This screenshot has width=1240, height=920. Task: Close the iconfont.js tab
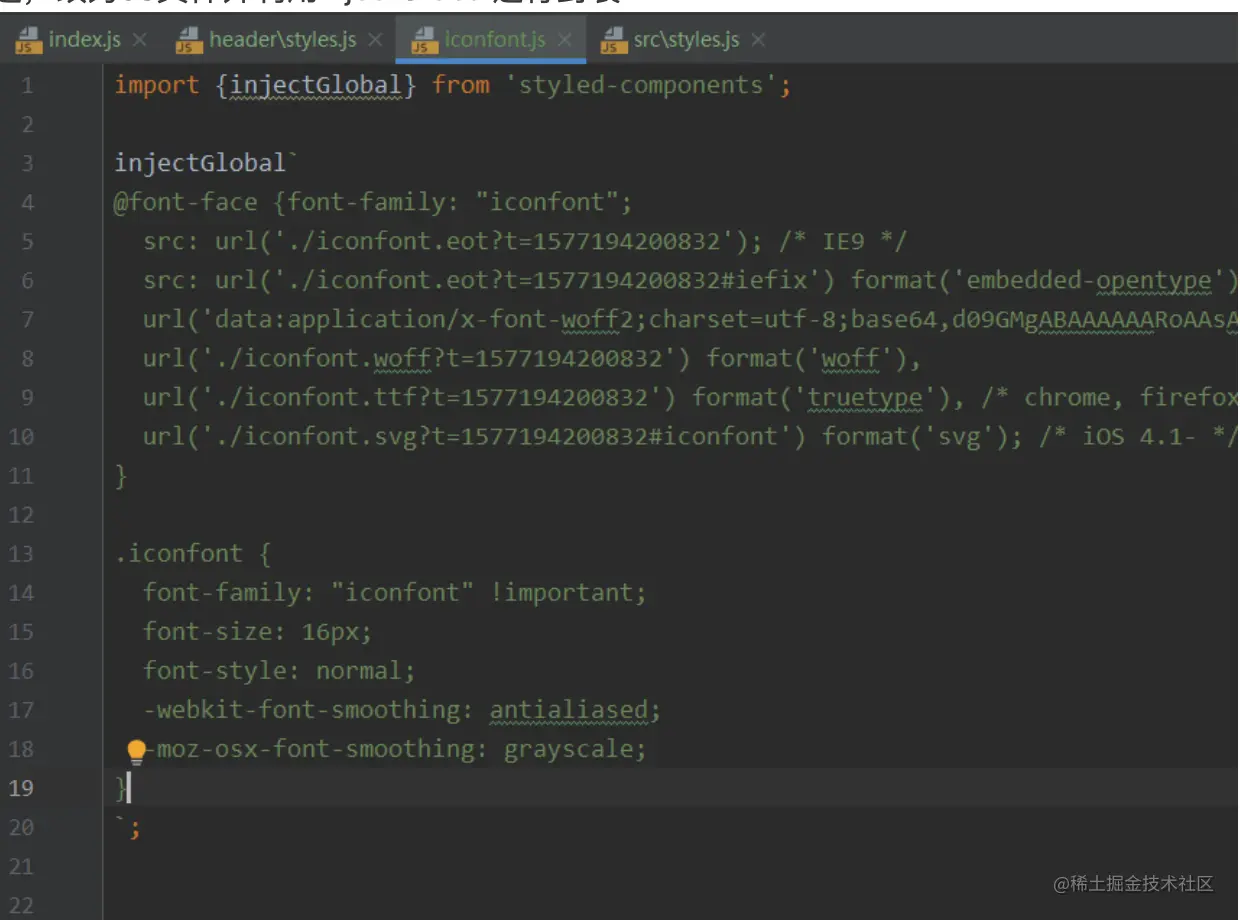565,40
